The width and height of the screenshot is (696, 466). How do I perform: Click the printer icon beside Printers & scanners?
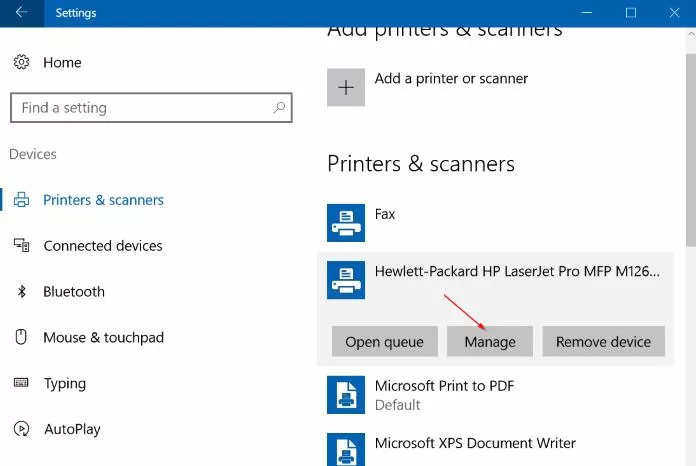click(x=21, y=200)
